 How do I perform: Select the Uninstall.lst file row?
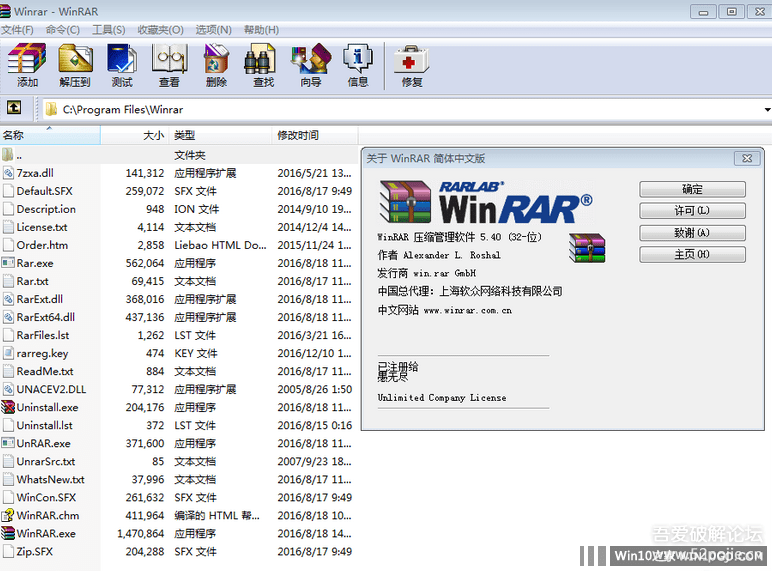click(x=179, y=425)
